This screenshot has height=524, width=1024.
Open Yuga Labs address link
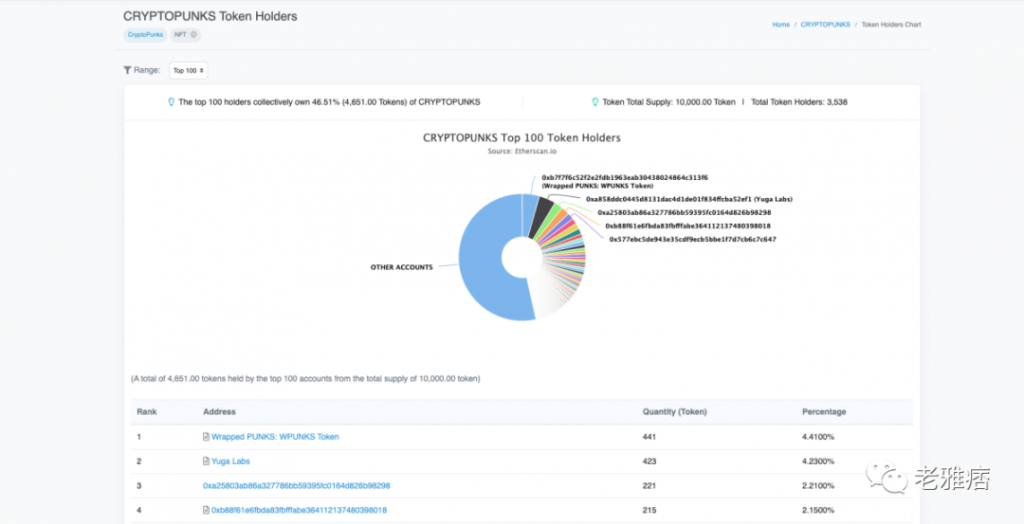coord(231,461)
